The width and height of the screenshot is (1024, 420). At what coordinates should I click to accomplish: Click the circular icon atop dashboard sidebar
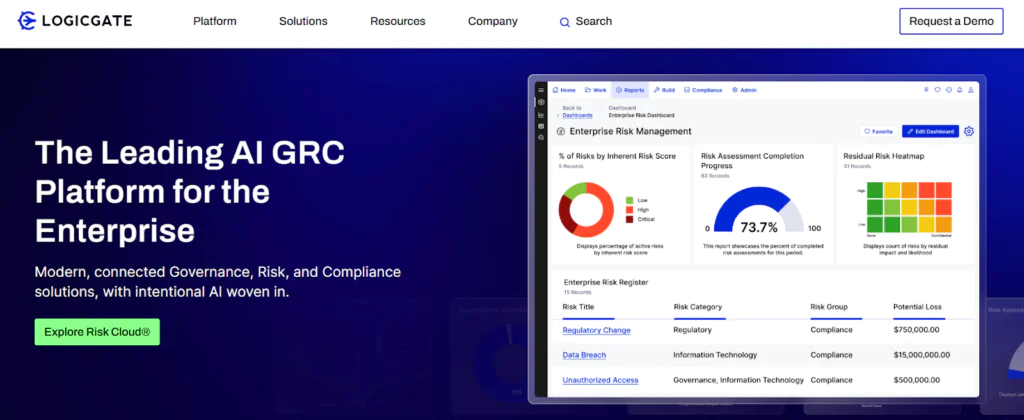(x=541, y=102)
